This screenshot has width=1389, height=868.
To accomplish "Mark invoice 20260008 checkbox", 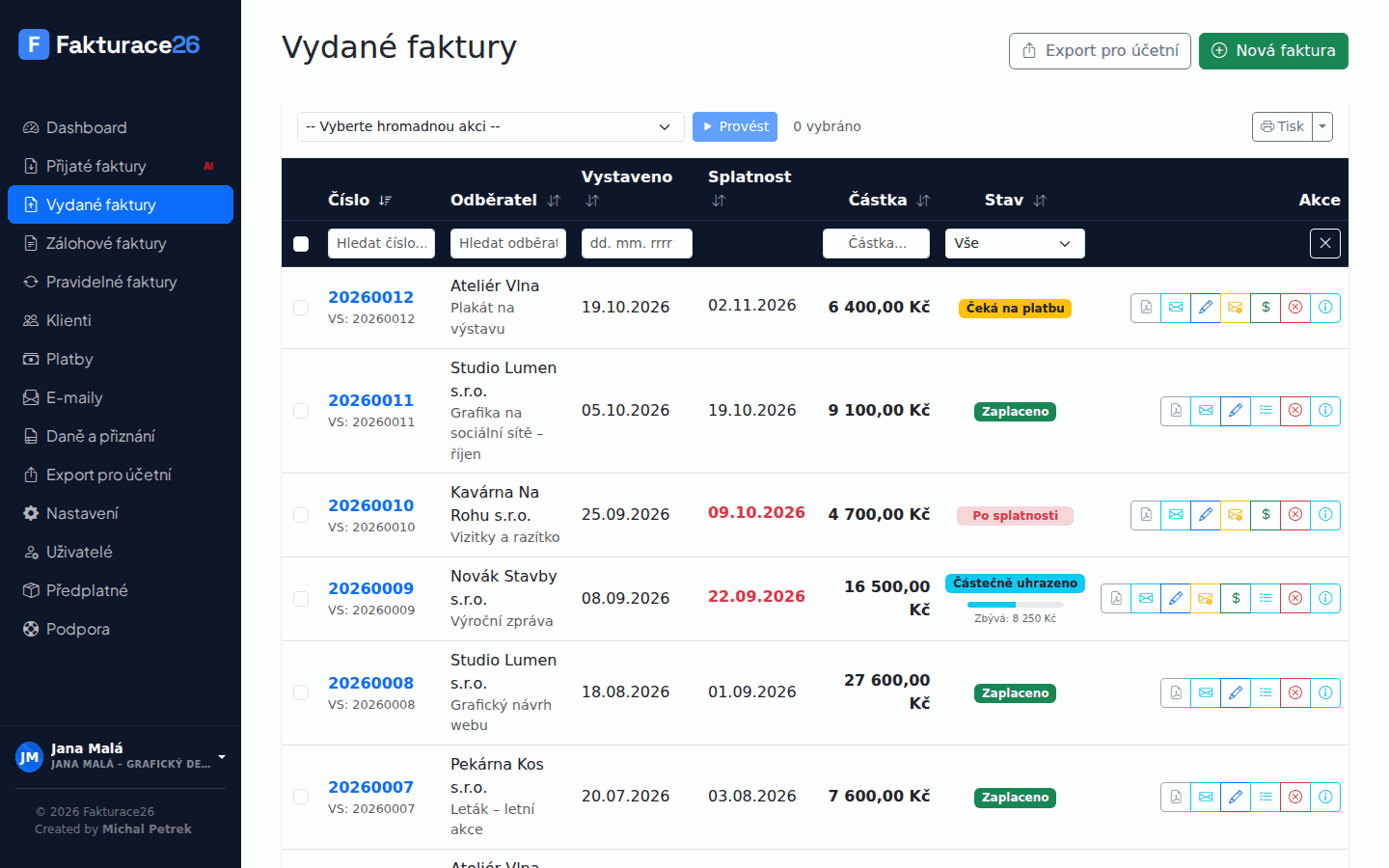I will [301, 692].
